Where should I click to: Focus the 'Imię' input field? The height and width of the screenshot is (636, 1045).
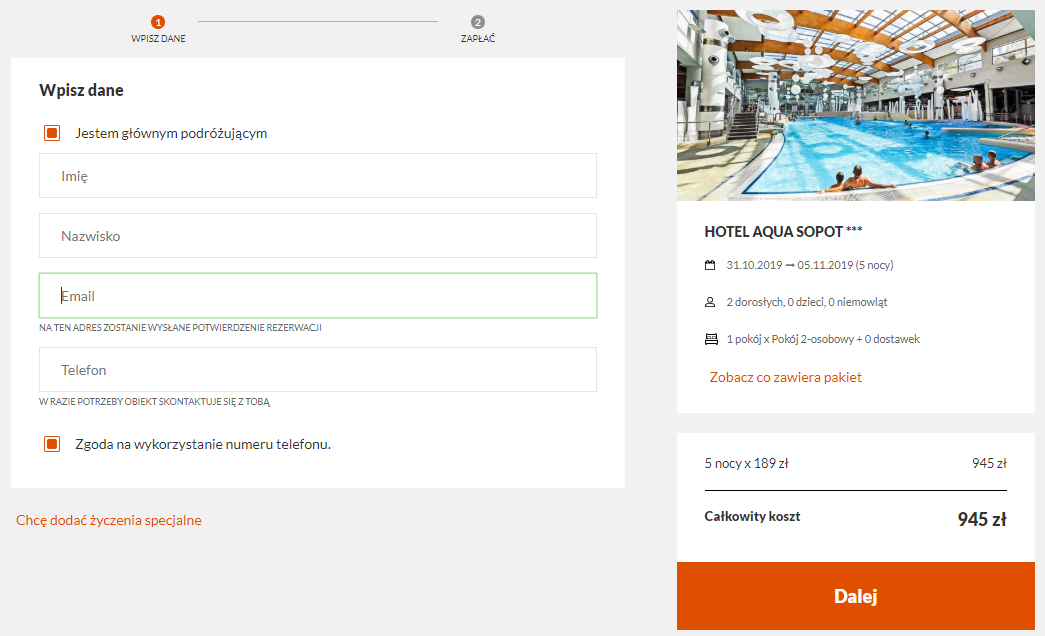[318, 176]
